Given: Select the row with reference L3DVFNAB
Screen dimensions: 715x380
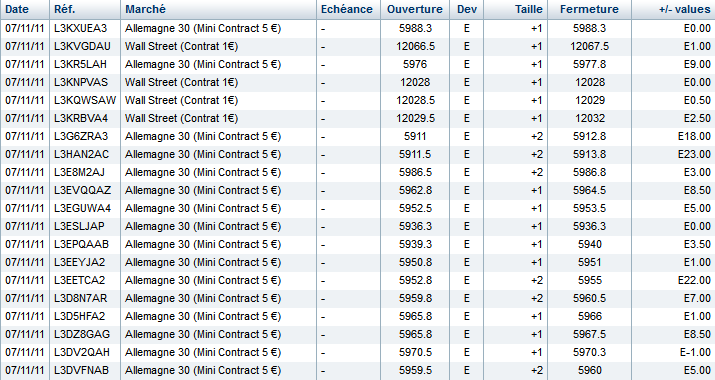Looking at the screenshot, I should pos(358,370).
